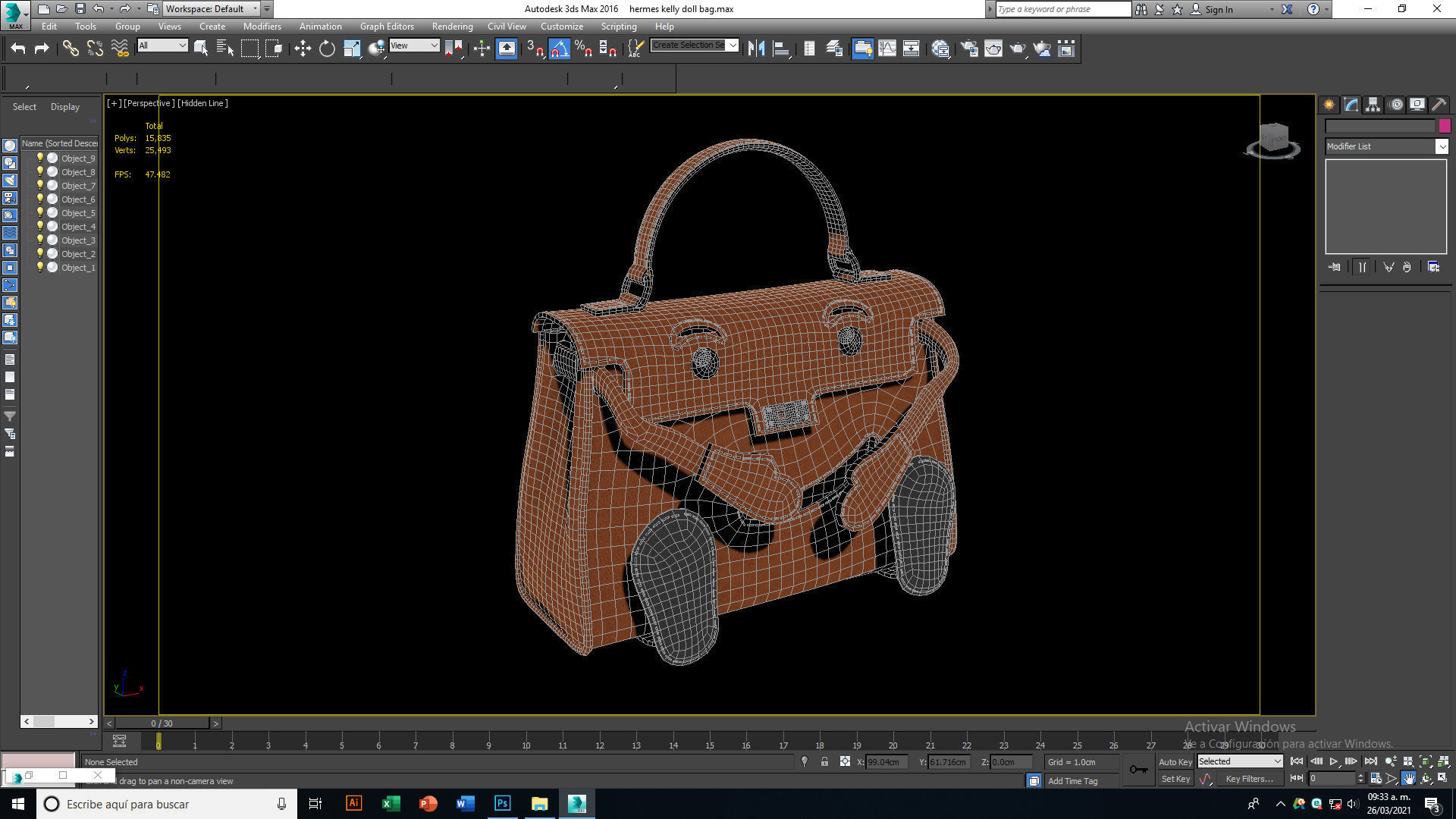The height and width of the screenshot is (819, 1456).
Task: Activate Bind to Space Warp tool
Action: (120, 49)
